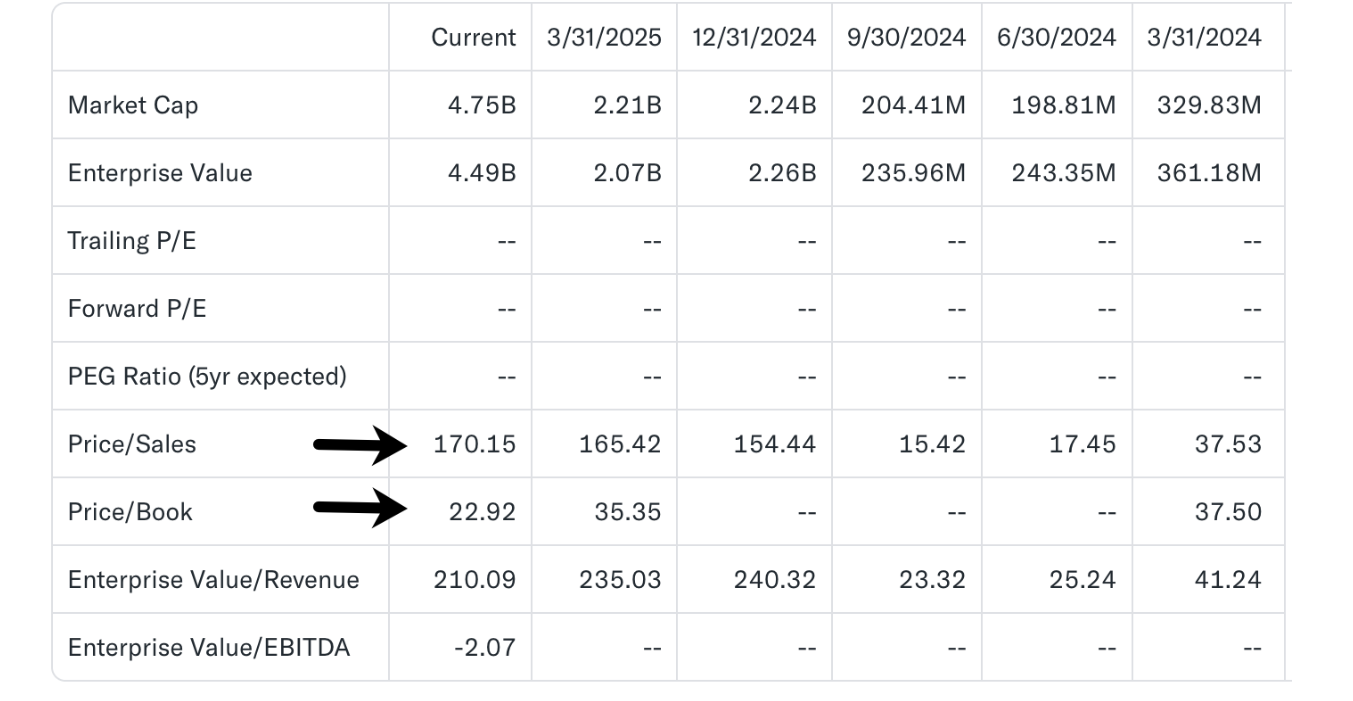The width and height of the screenshot is (1353, 701).
Task: Click the Trailing P/E row label
Action: (132, 241)
